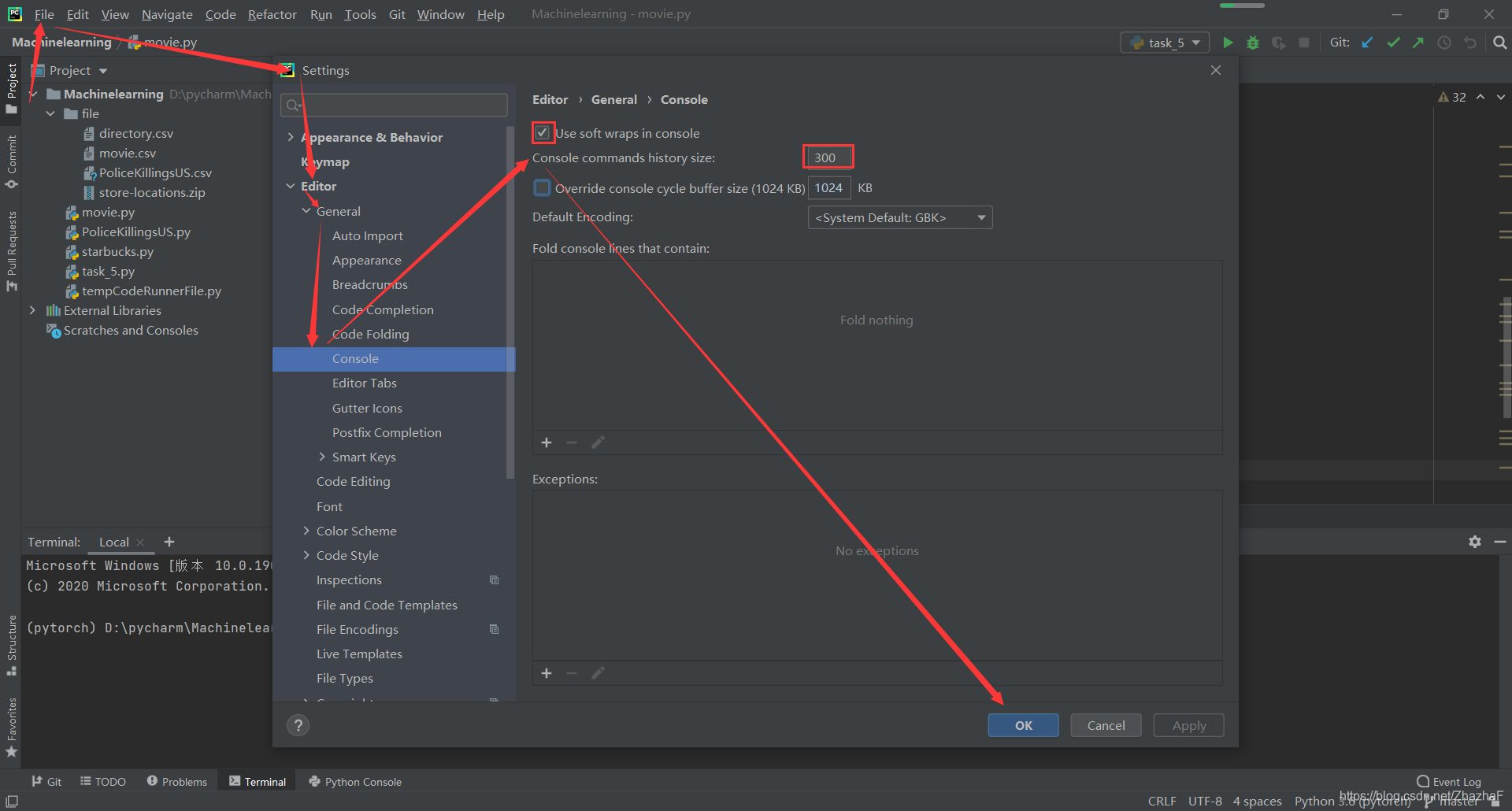Open the Problems tool tab
This screenshot has height=811, width=1512.
coord(177,782)
